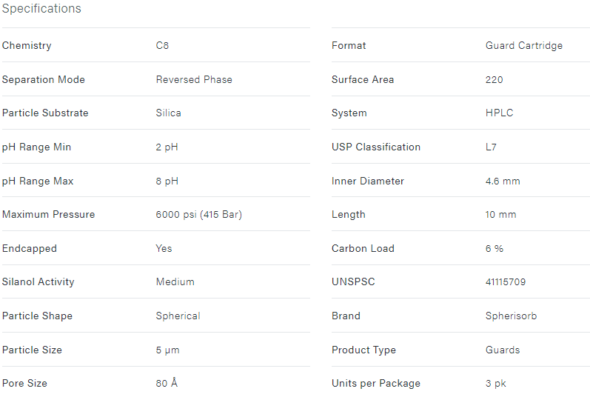Select the USP Classification L7 value
Viewport: 590px width, 400px height.
pyautogui.click(x=491, y=147)
